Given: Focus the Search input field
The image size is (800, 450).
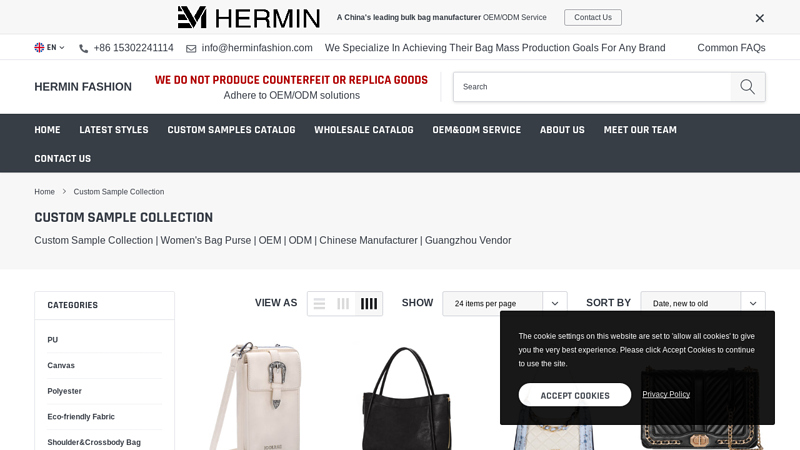Looking at the screenshot, I should [x=592, y=87].
